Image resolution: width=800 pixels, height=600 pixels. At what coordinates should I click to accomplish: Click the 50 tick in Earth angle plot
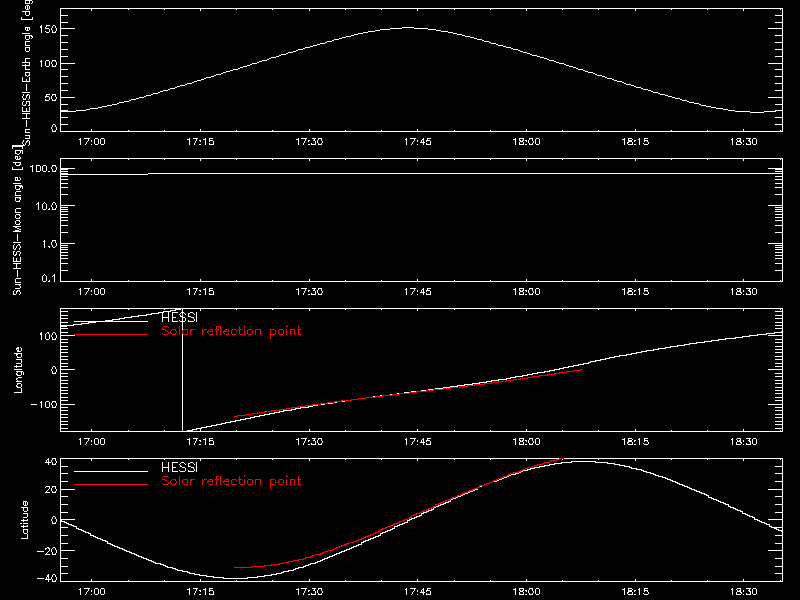tap(51, 98)
